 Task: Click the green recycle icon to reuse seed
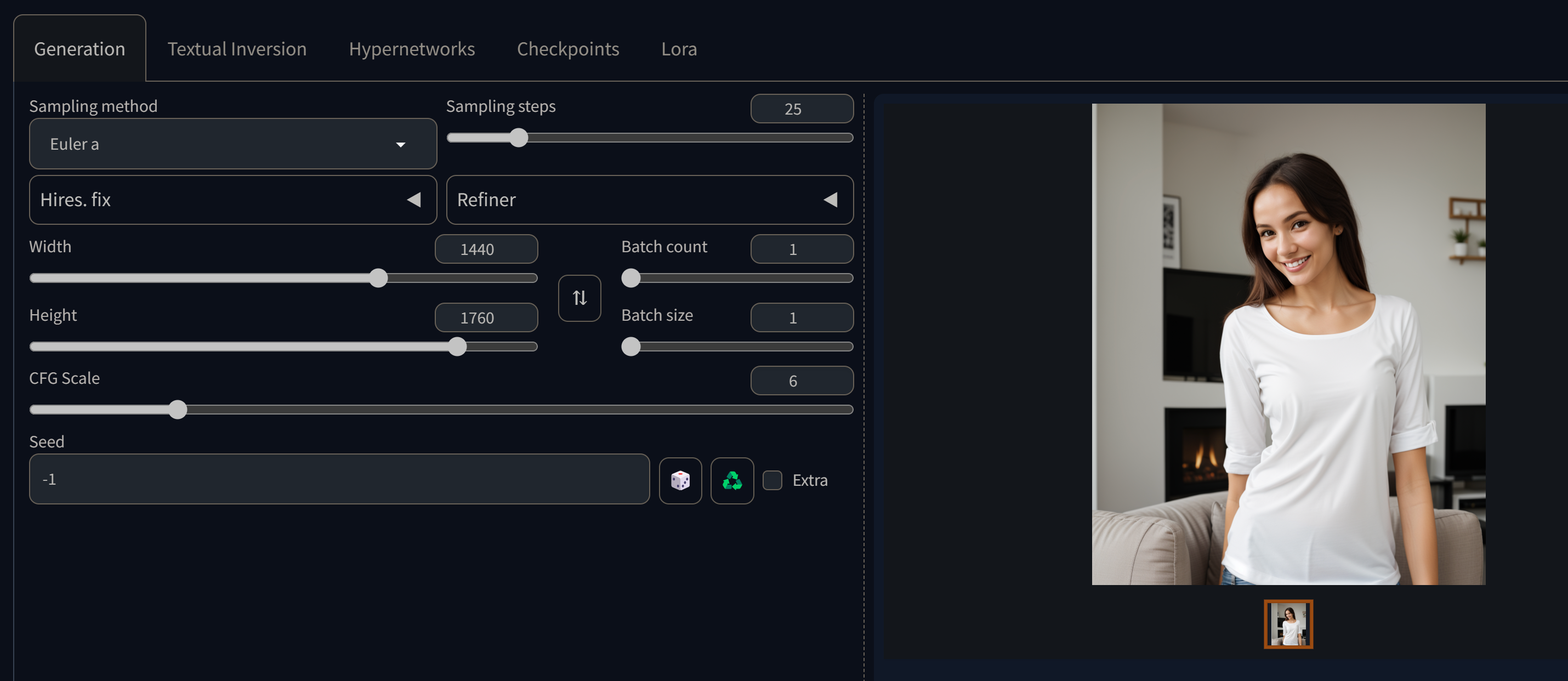click(x=732, y=480)
